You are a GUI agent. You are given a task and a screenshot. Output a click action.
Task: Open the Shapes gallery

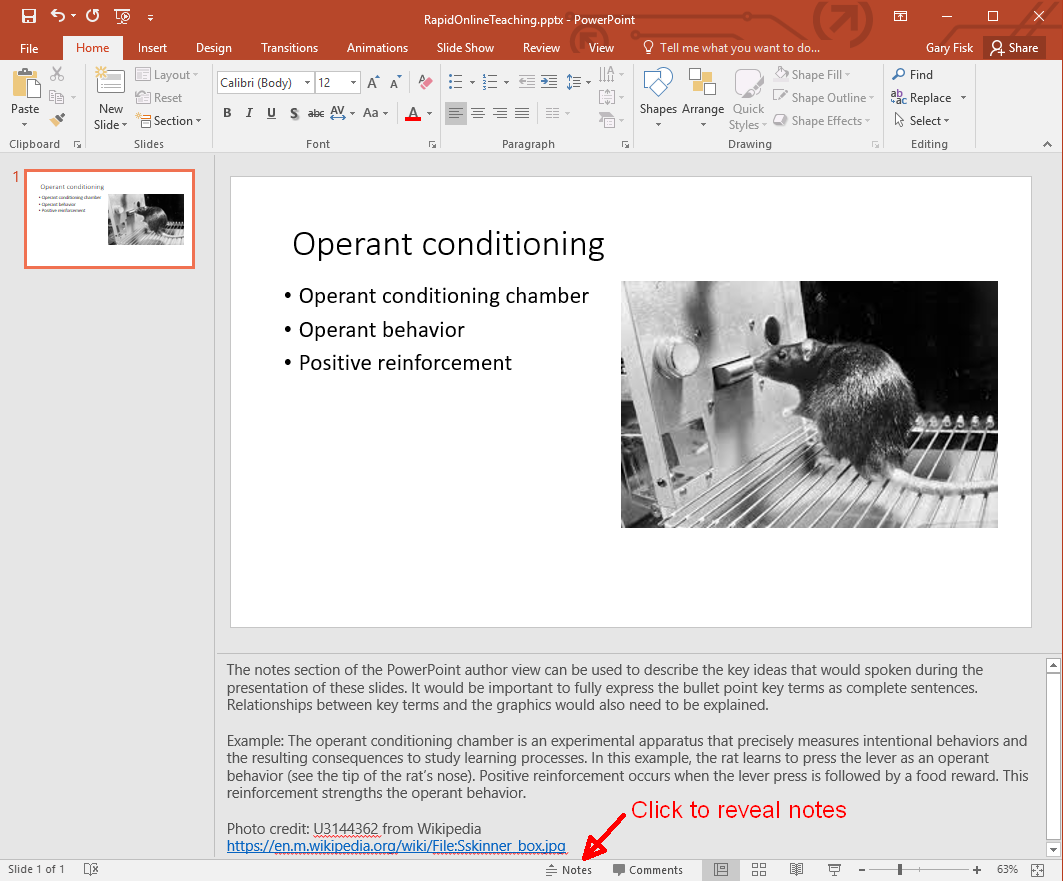(657, 97)
